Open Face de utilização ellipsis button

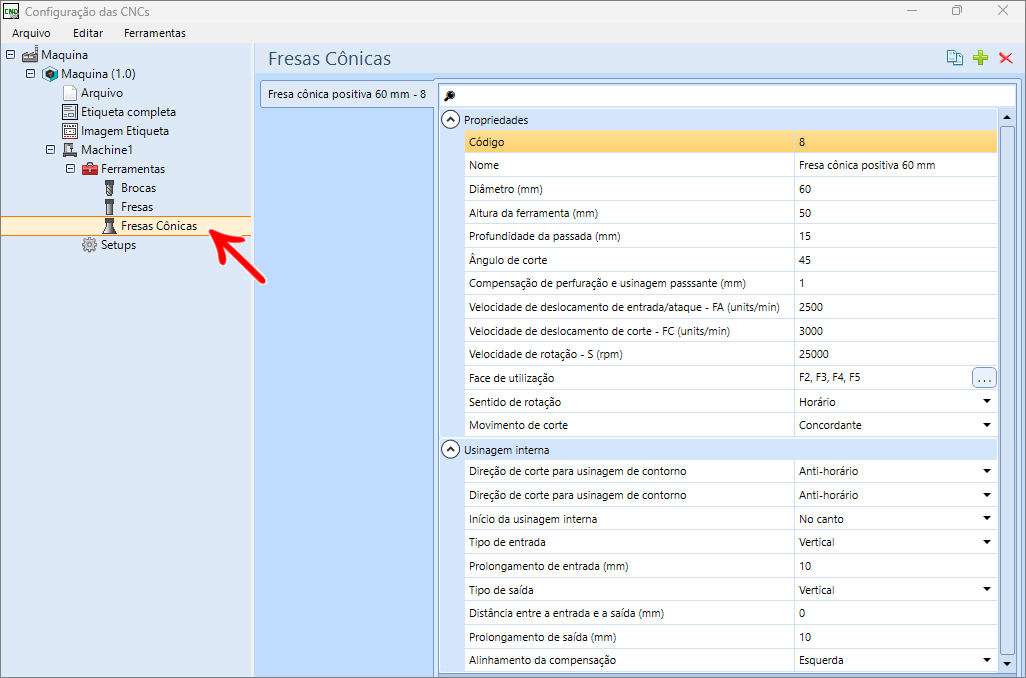click(x=984, y=378)
